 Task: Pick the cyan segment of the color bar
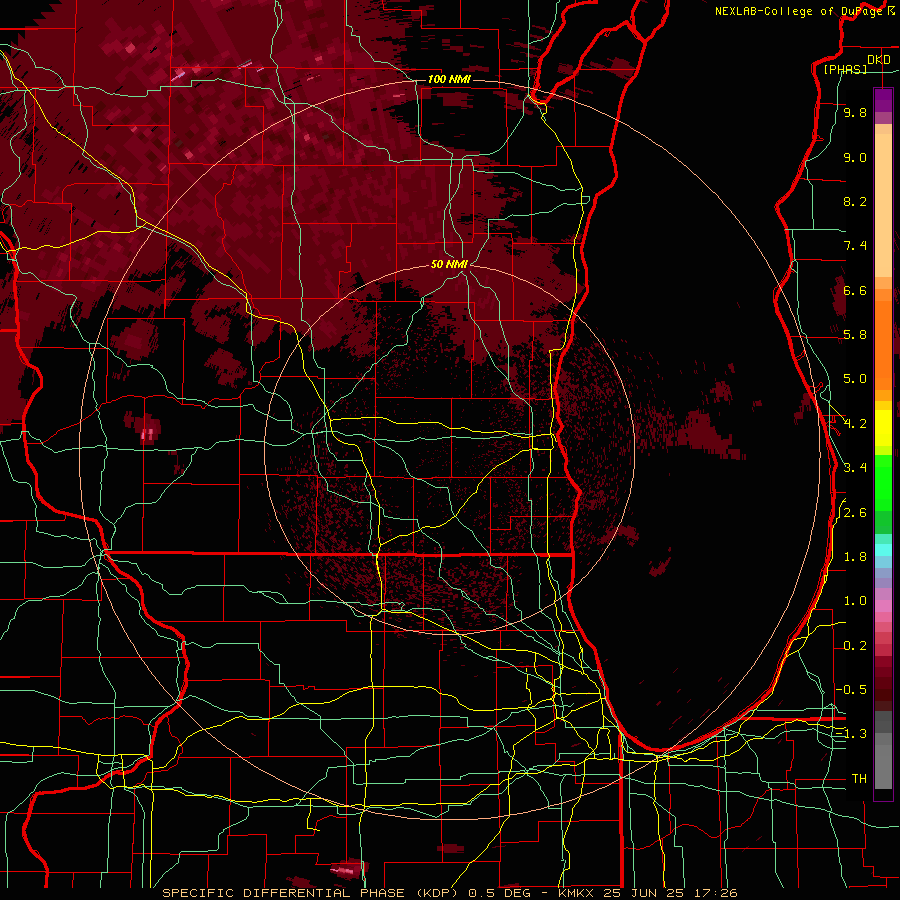click(x=883, y=549)
